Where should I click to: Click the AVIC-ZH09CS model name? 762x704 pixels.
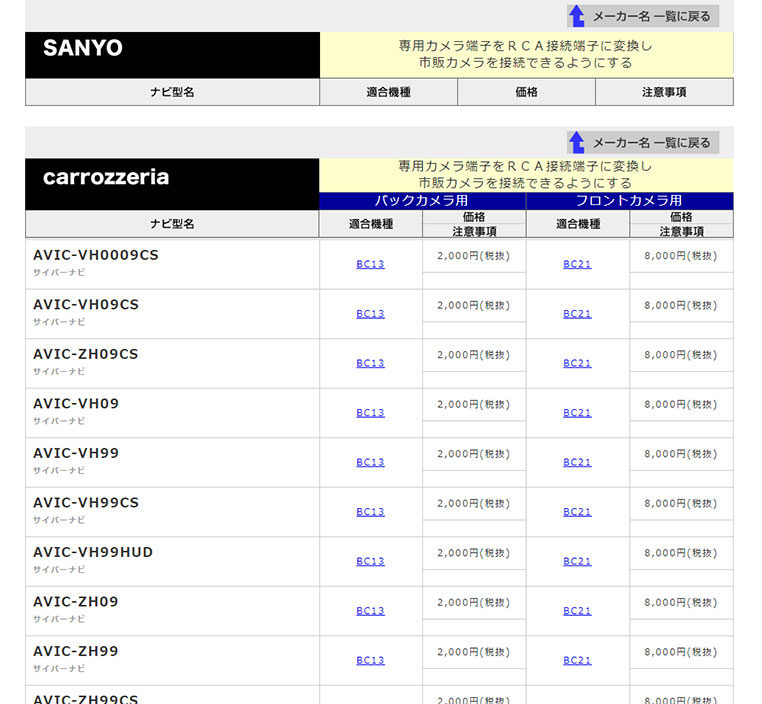86,355
